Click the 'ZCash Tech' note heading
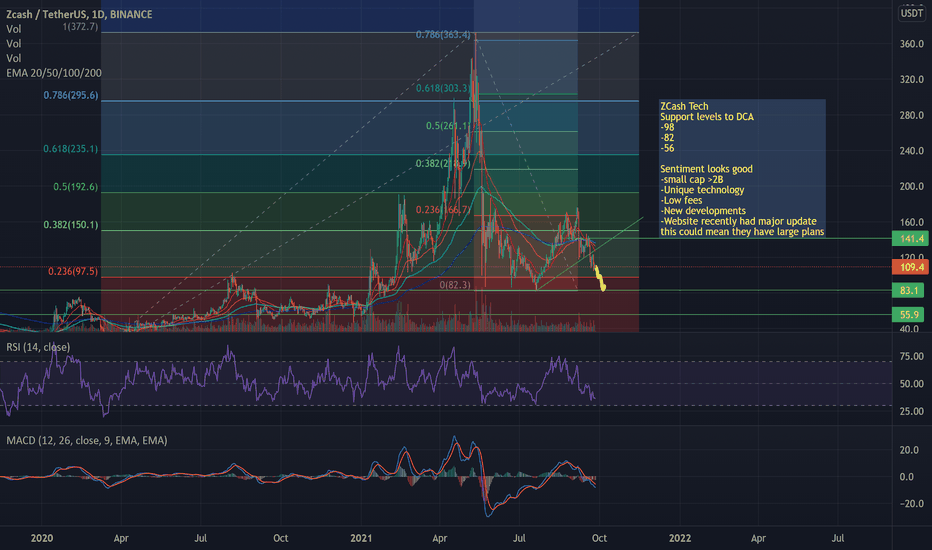This screenshot has width=932, height=550. (684, 106)
